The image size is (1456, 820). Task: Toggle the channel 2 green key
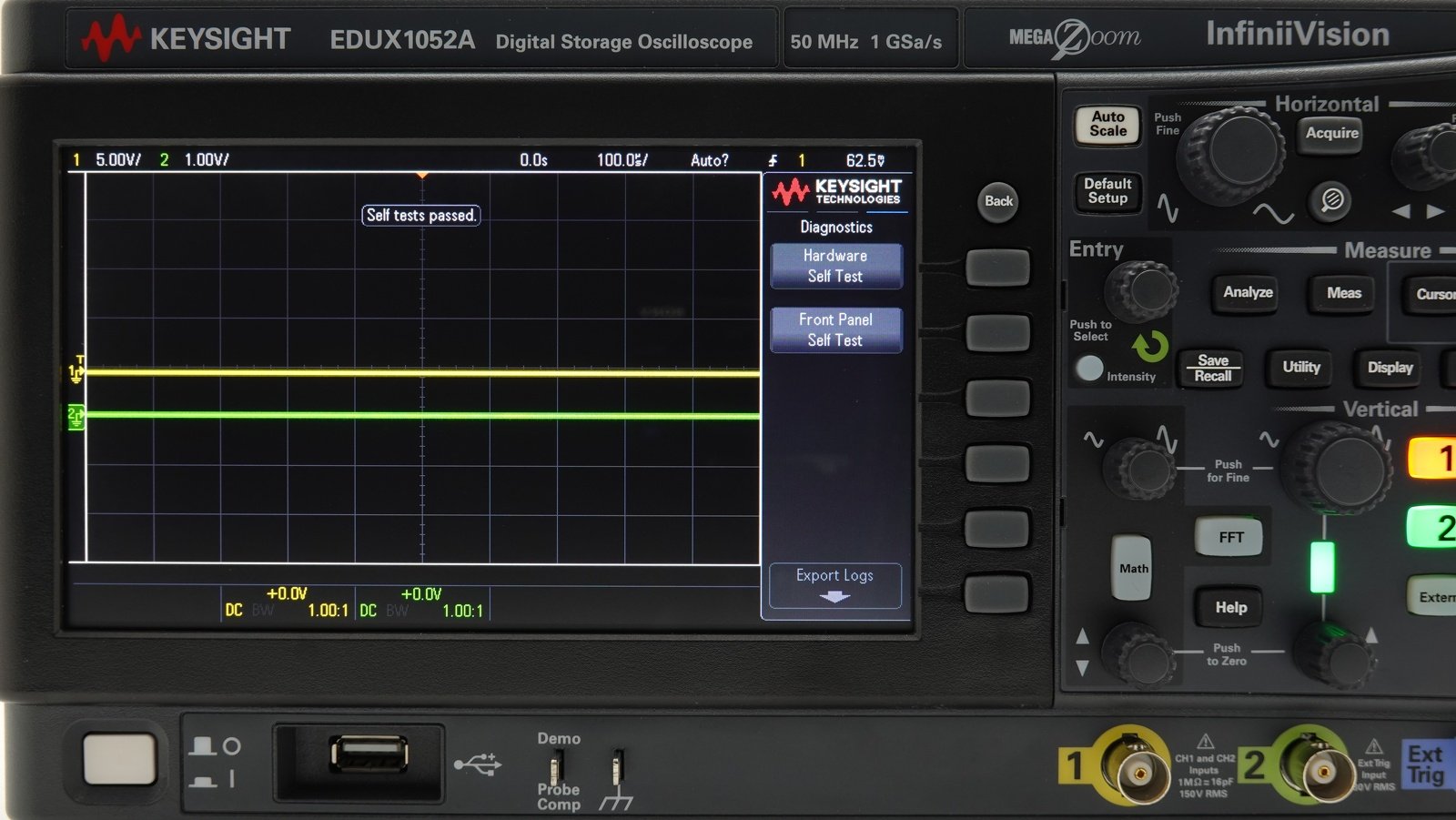(1434, 528)
